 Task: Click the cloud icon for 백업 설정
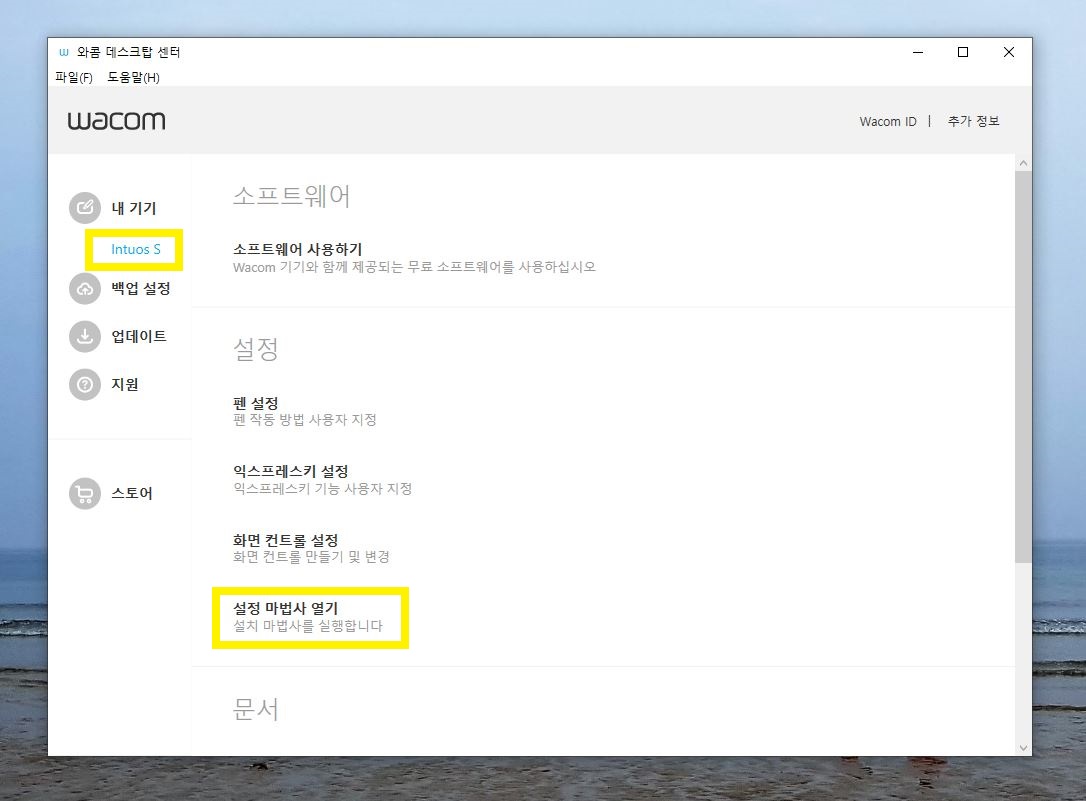[84, 288]
